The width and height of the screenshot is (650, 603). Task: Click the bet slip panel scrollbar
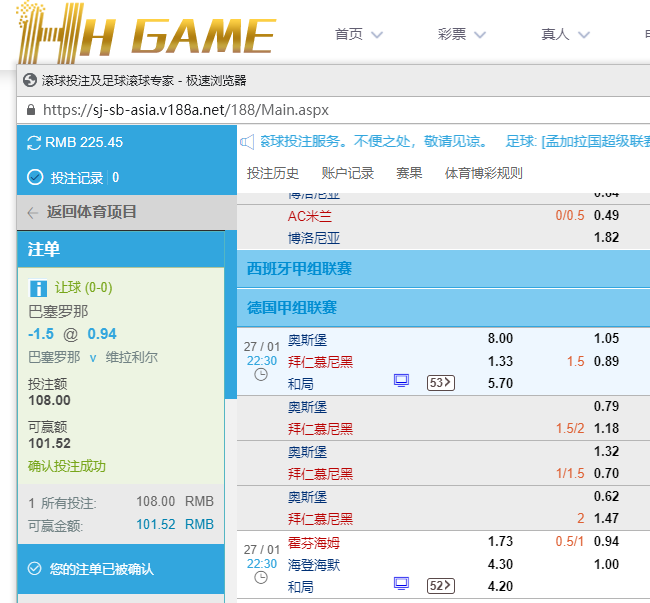coord(231,315)
